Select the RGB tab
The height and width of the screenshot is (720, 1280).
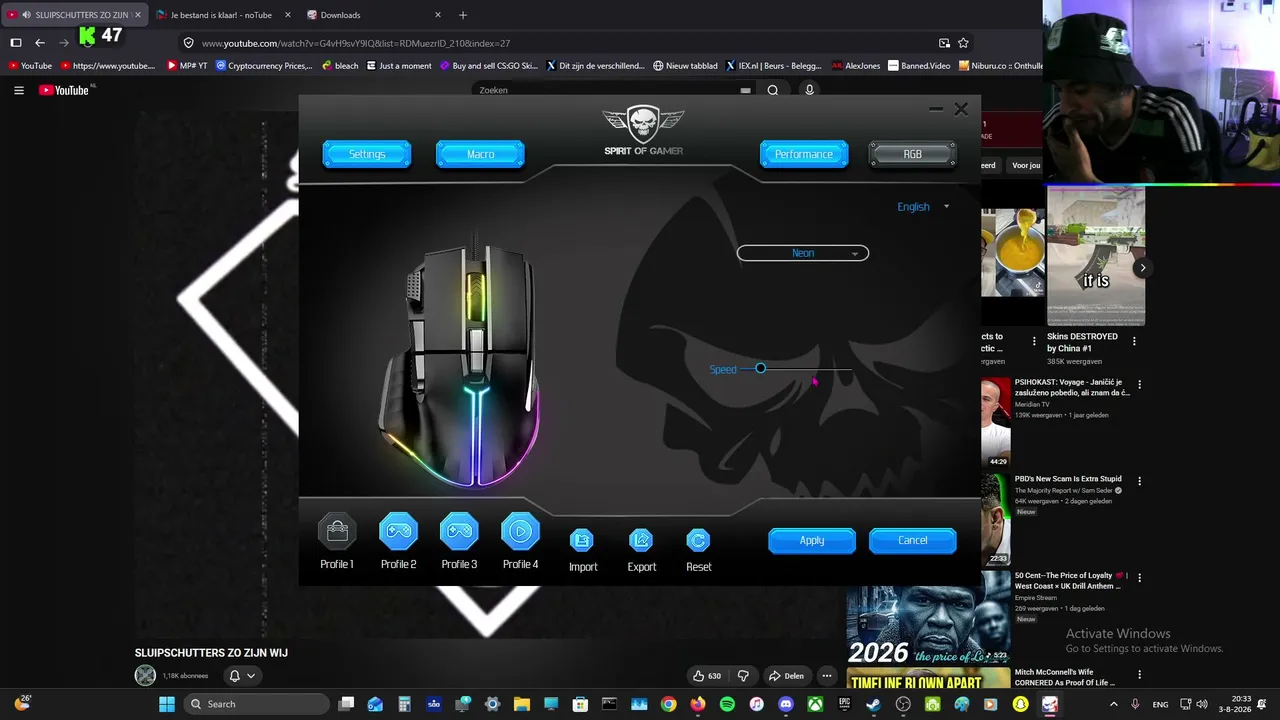(x=912, y=154)
